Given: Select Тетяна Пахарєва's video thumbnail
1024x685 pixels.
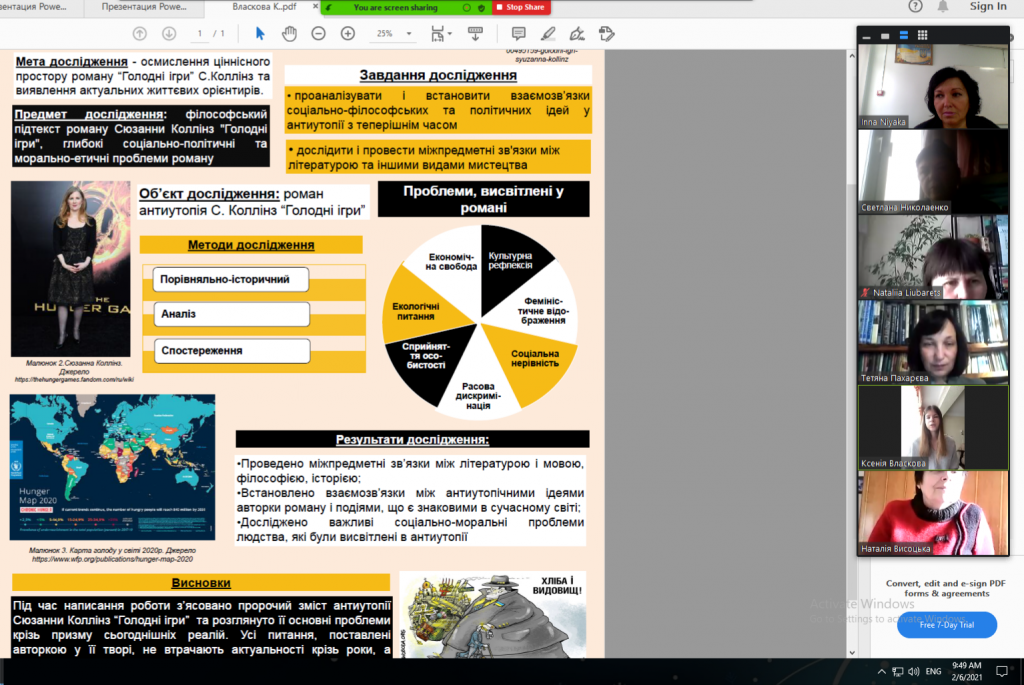Looking at the screenshot, I should 933,342.
